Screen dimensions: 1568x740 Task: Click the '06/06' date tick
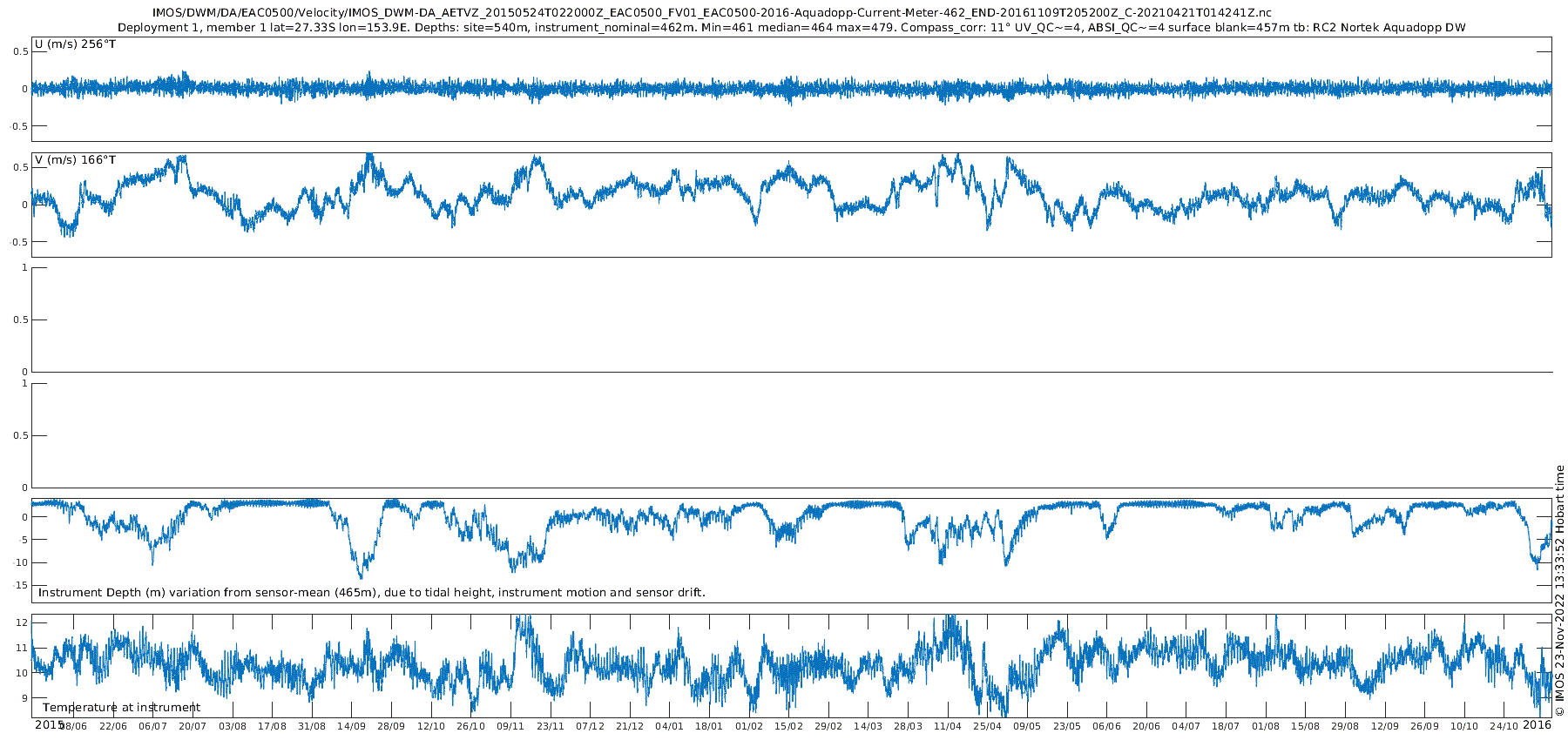click(x=1106, y=727)
